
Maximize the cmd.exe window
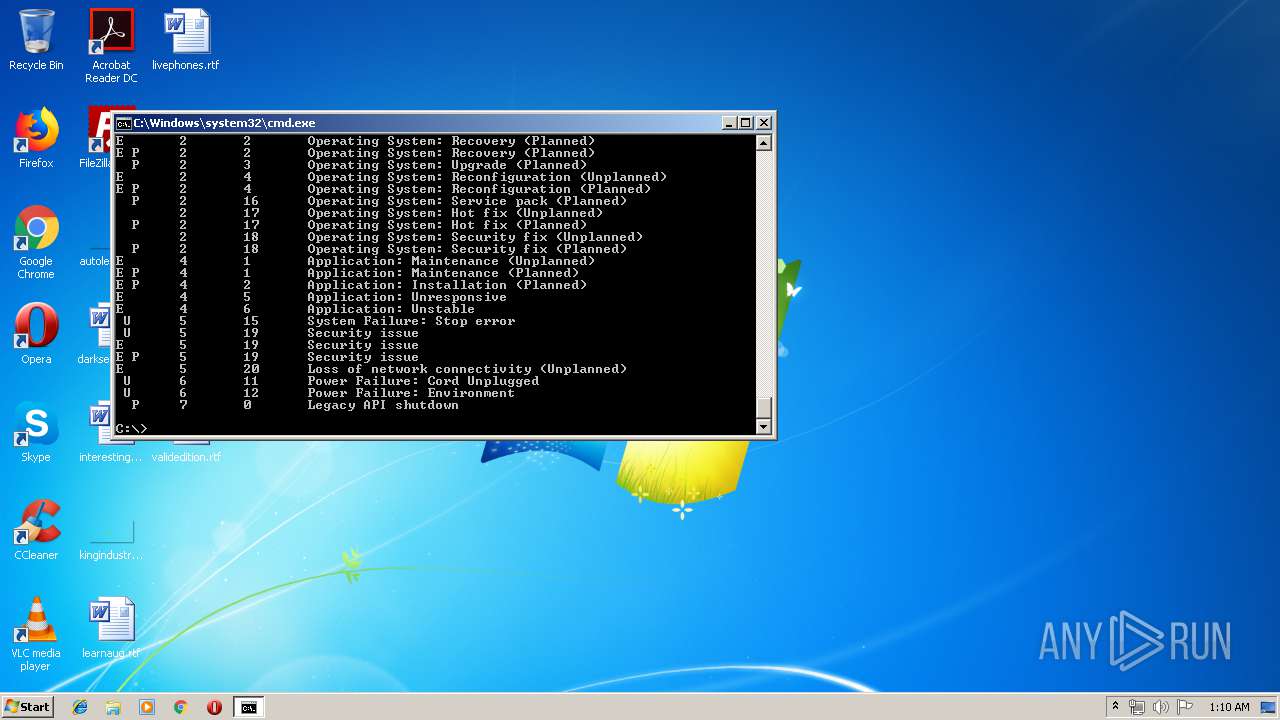746,123
